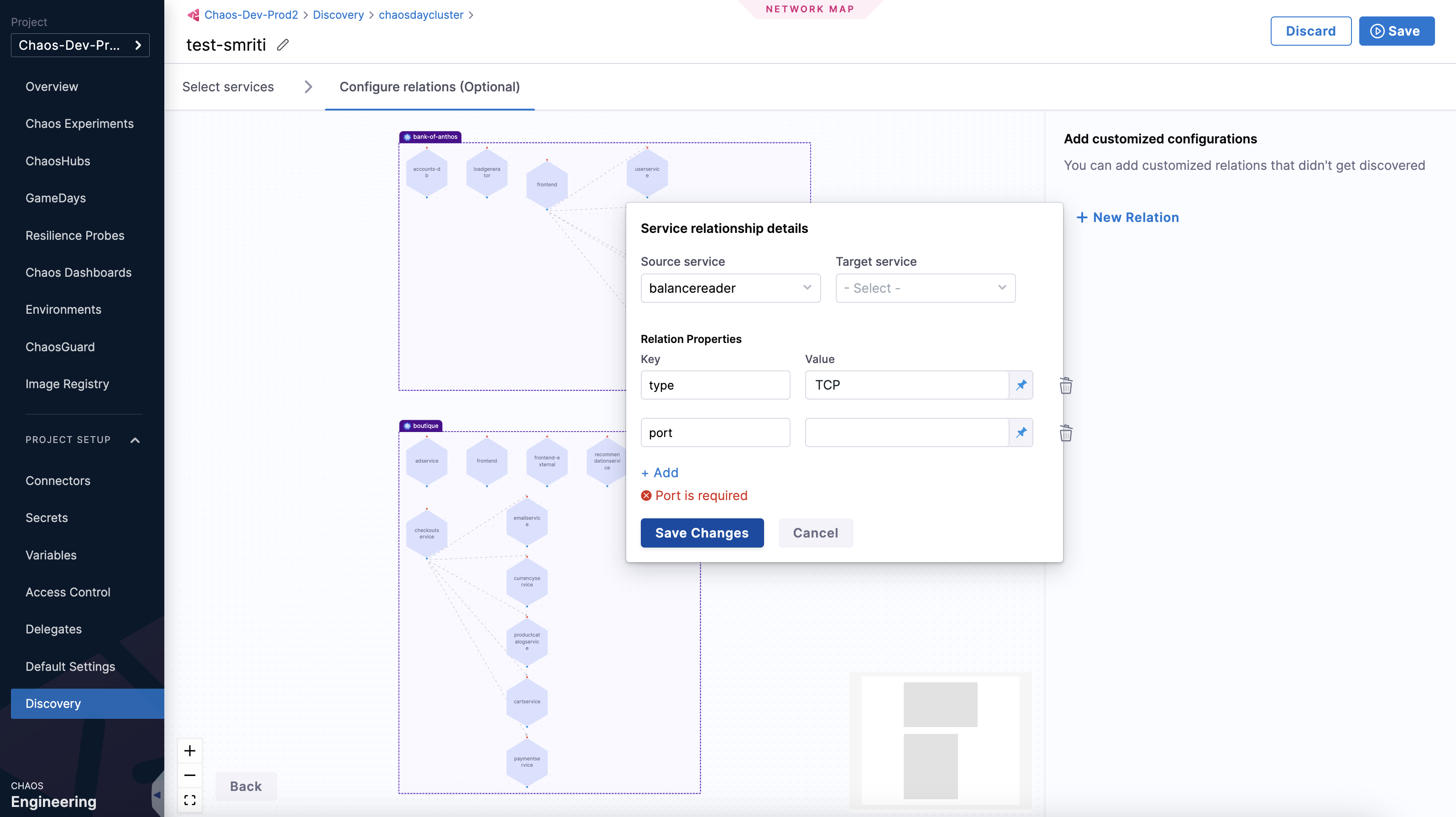The image size is (1456, 817).
Task: Open the Target service dropdown
Action: [x=925, y=288]
